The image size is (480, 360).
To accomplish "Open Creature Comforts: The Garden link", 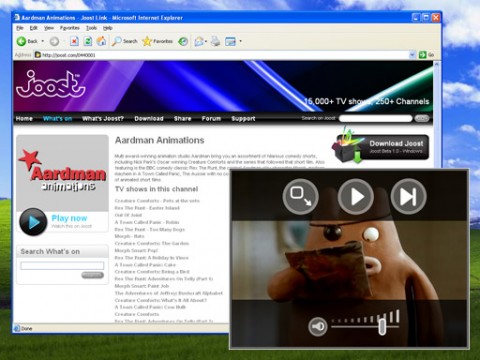I will [152, 243].
